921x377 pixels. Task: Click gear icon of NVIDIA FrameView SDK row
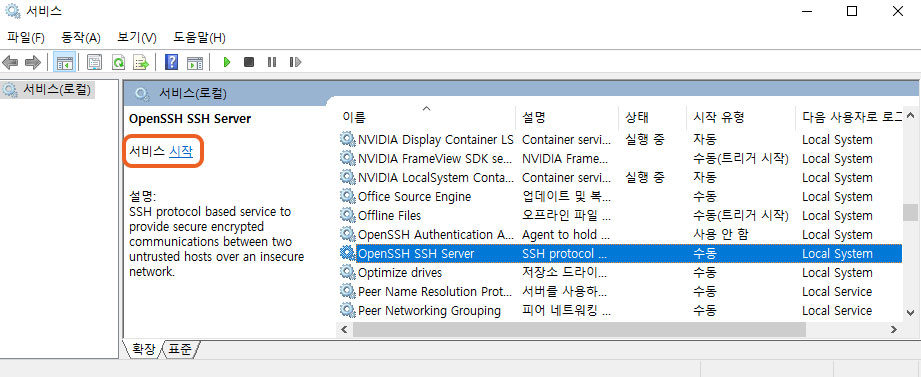click(x=348, y=159)
